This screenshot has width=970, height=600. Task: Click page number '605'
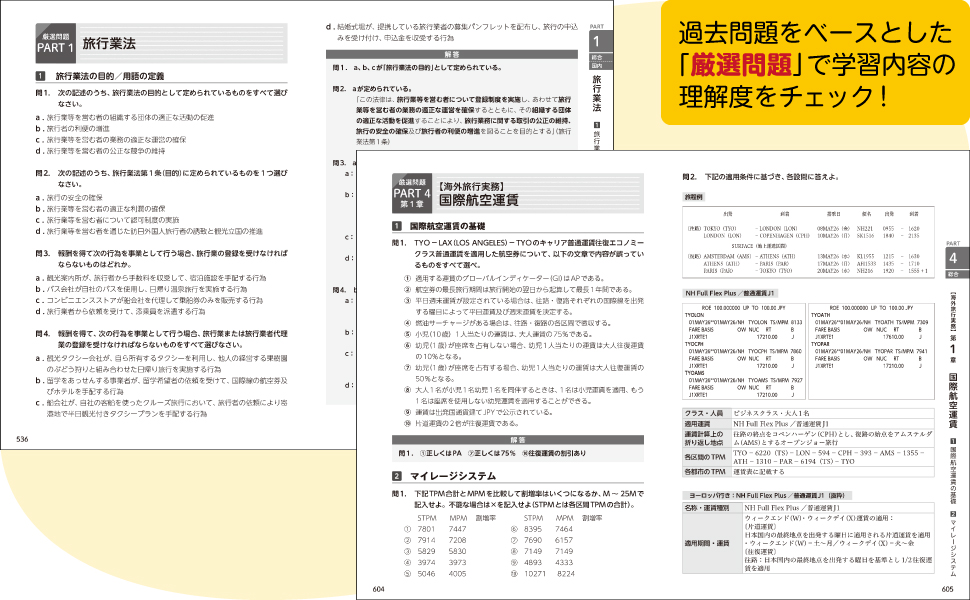click(x=948, y=589)
